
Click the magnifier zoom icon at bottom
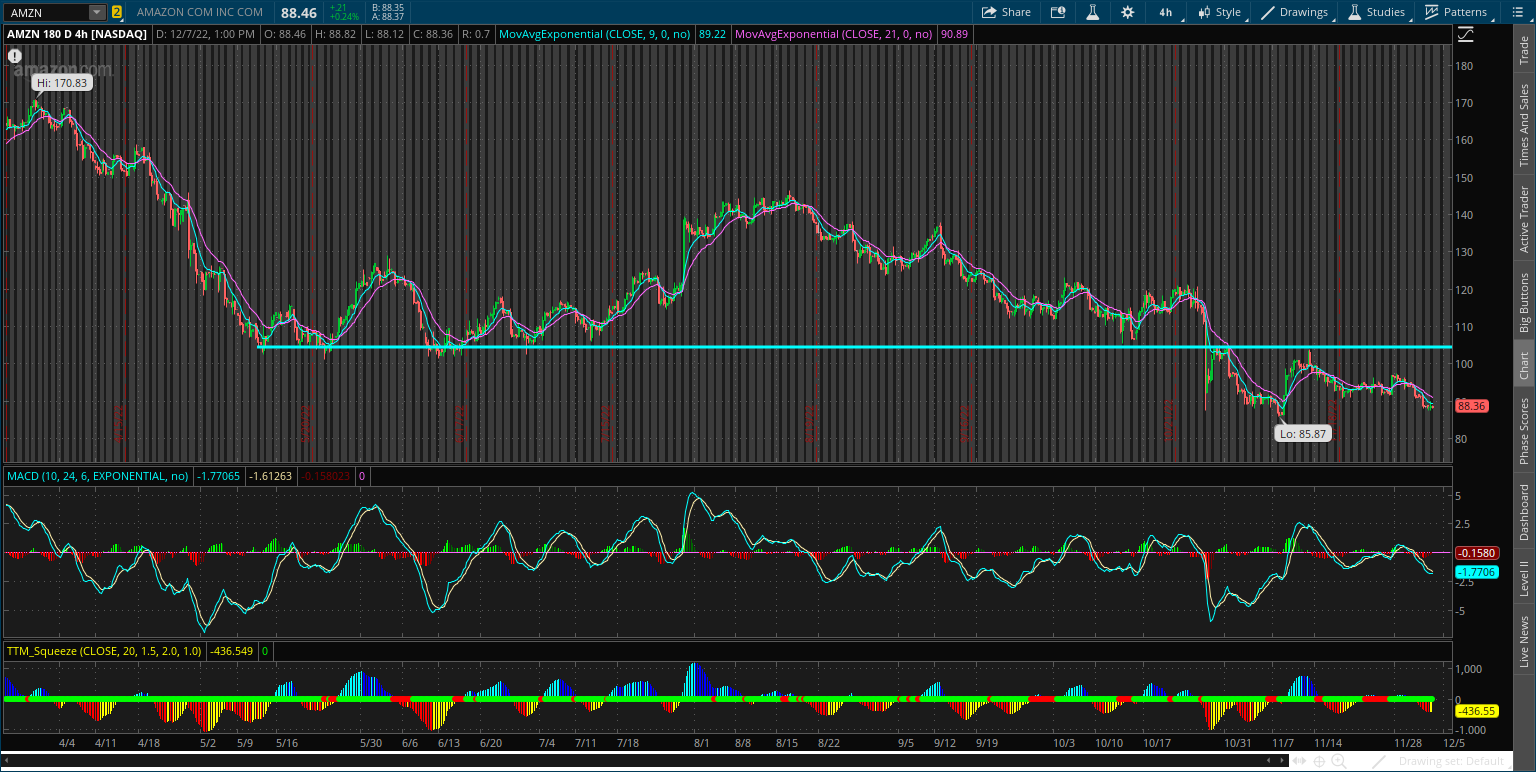coord(1340,762)
